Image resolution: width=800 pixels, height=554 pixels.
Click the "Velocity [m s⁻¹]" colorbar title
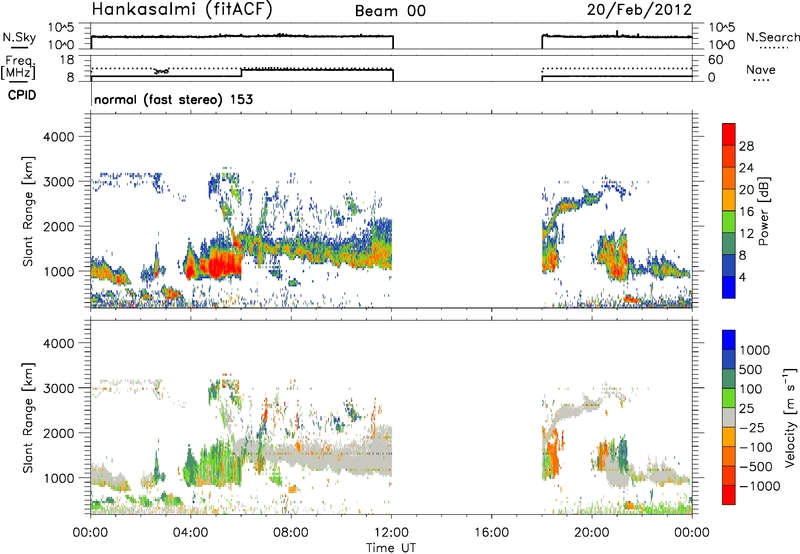790,417
